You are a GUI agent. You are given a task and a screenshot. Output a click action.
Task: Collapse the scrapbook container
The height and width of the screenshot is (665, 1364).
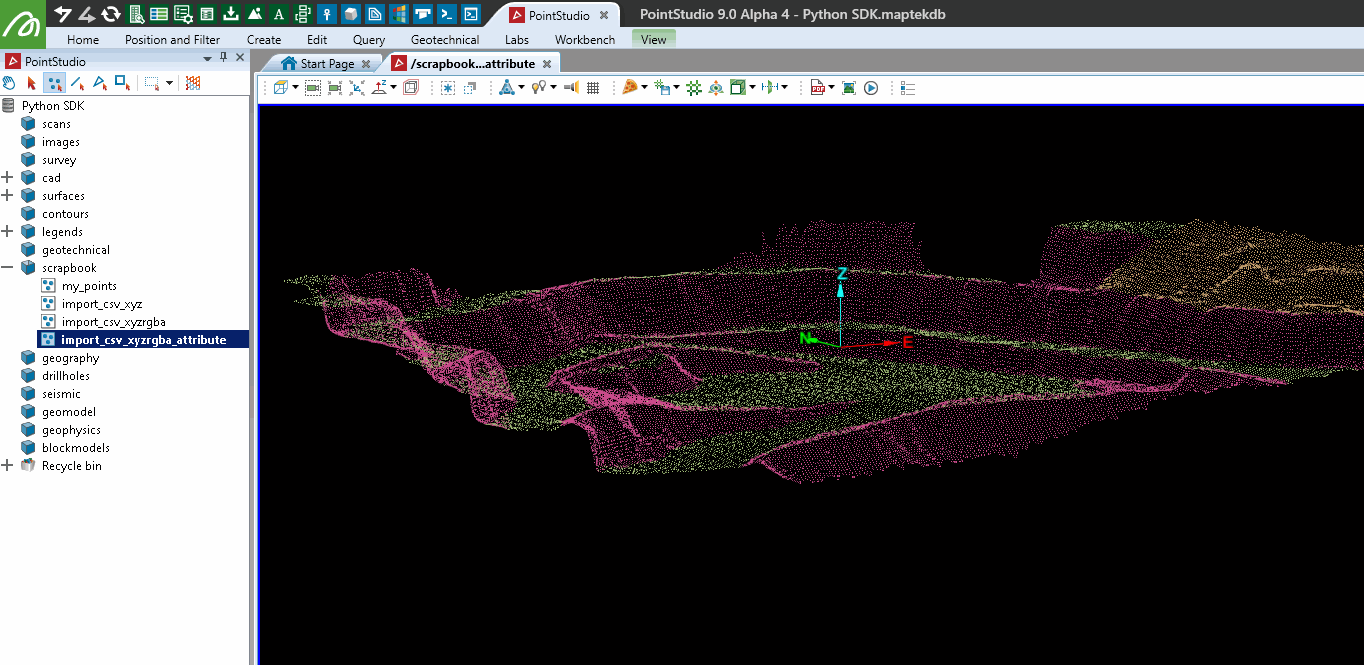(8, 268)
